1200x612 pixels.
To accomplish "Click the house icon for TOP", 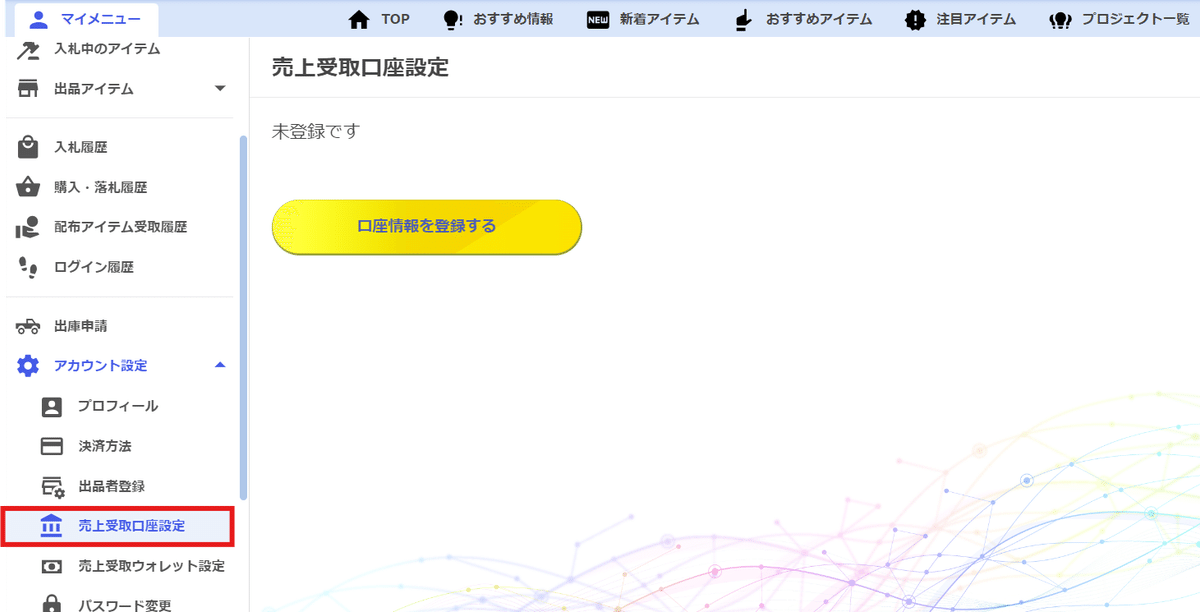I will pyautogui.click(x=358, y=19).
